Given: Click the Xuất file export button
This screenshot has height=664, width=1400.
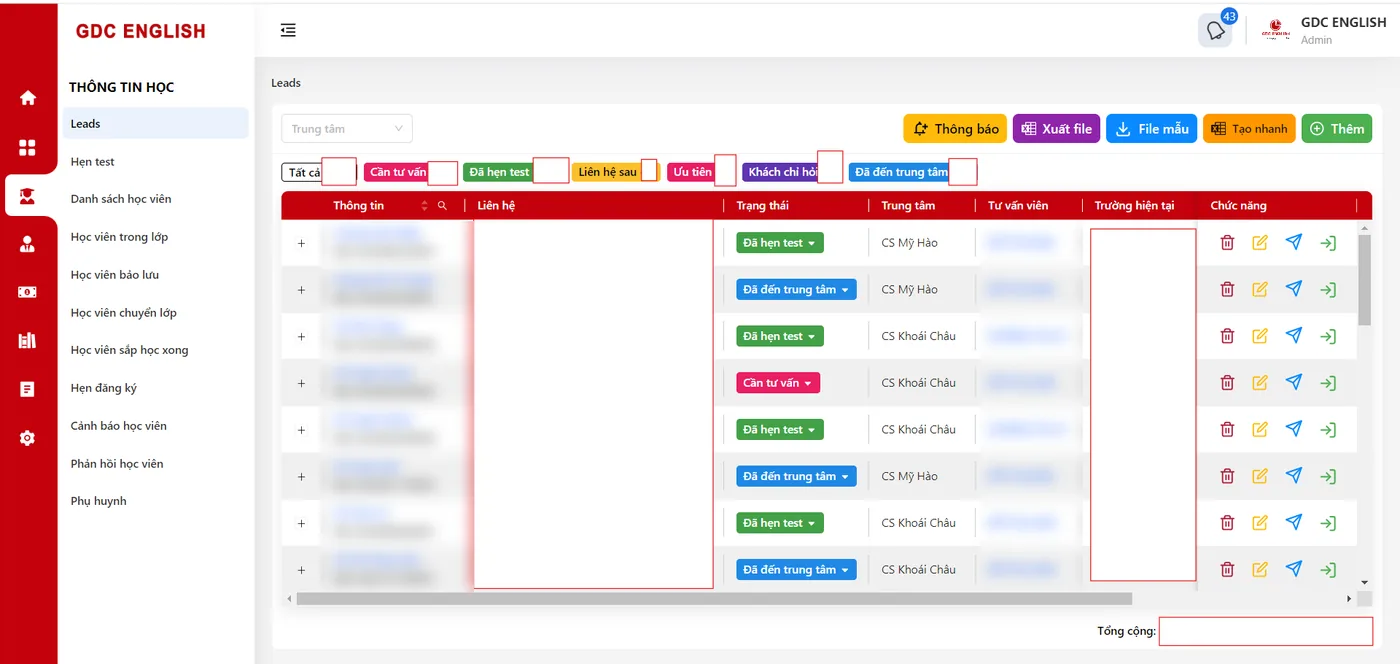Looking at the screenshot, I should coord(1057,129).
